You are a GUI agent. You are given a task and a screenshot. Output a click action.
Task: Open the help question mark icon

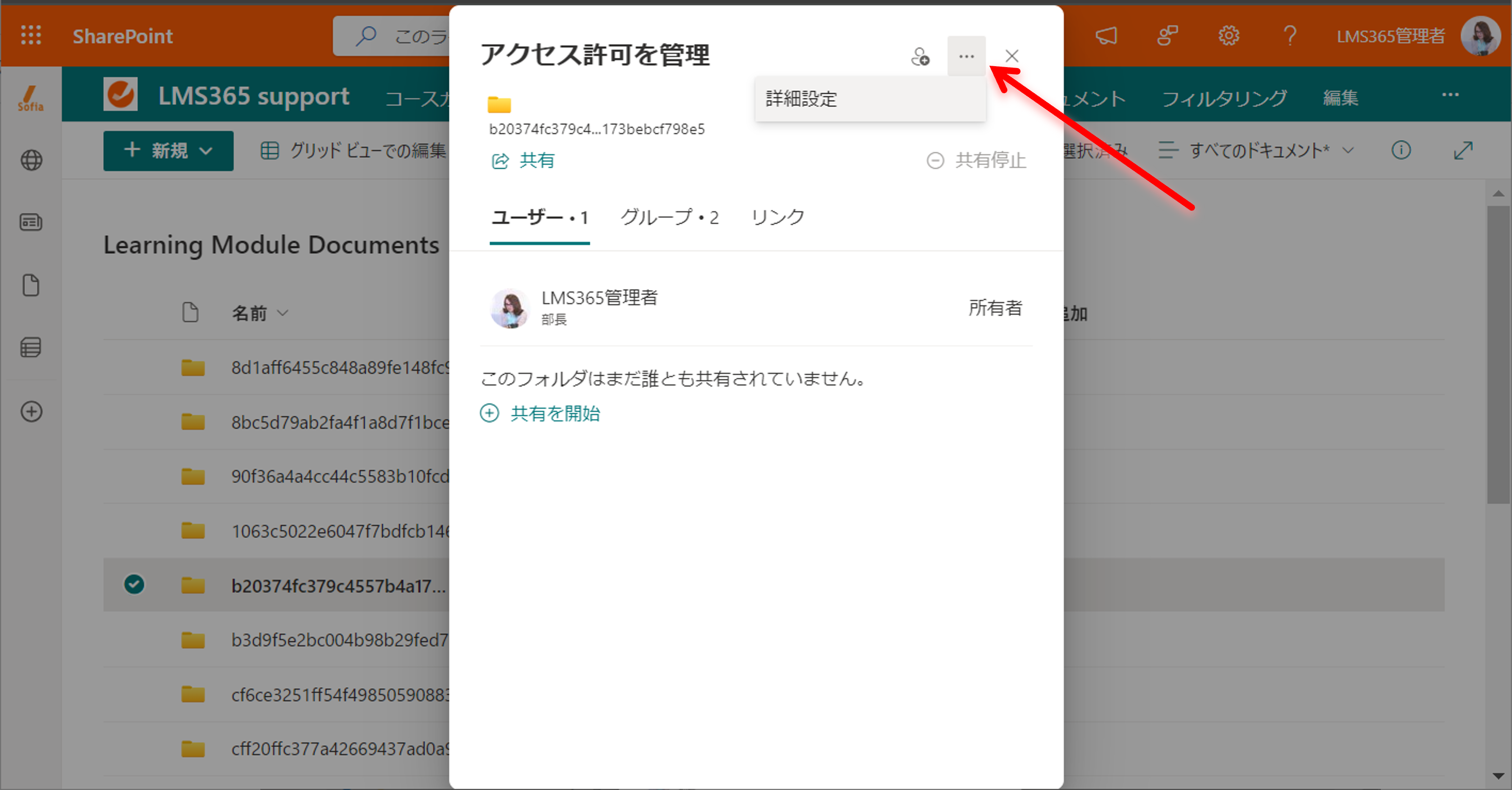1290,36
